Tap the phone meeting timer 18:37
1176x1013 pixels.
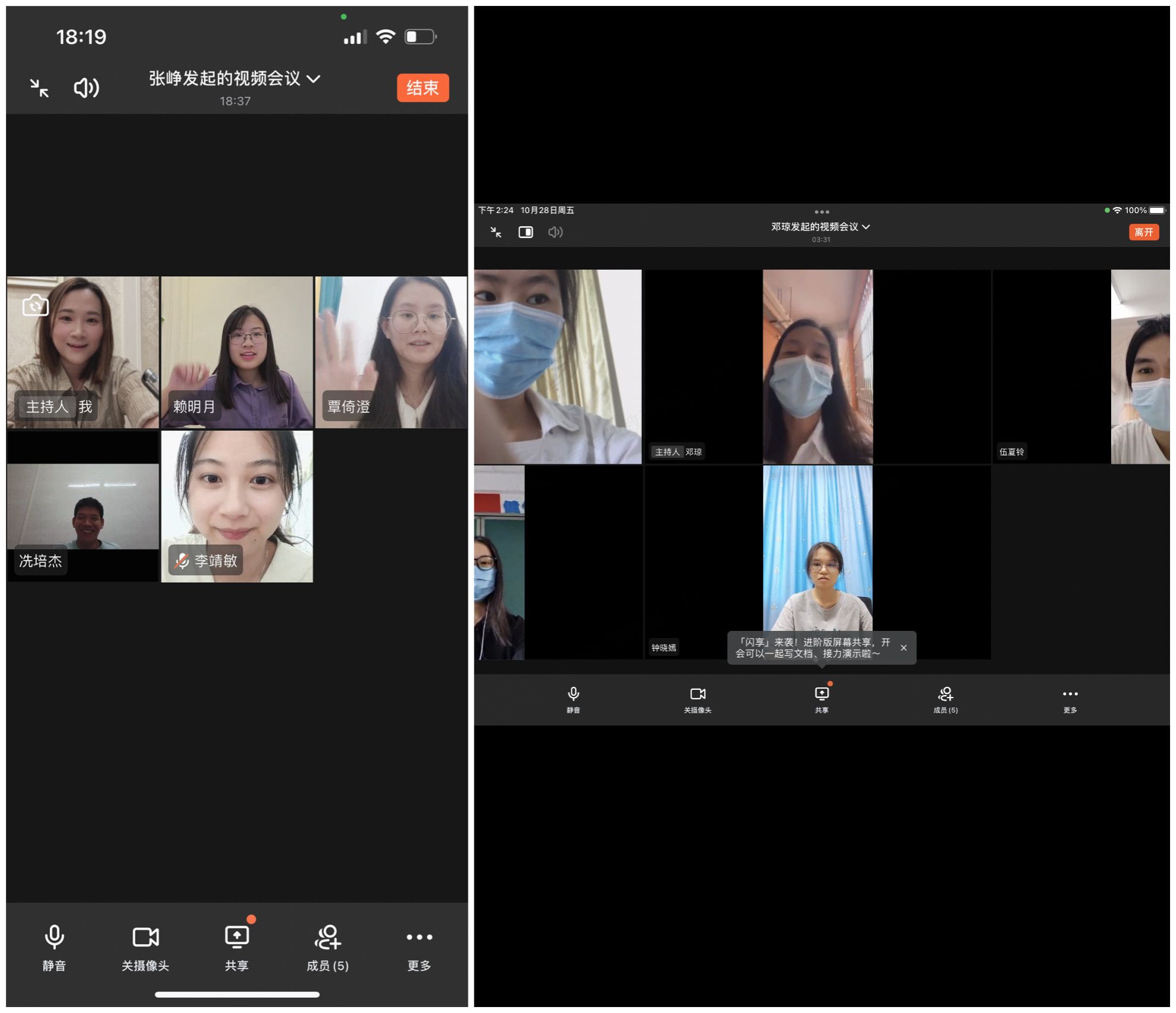[235, 101]
